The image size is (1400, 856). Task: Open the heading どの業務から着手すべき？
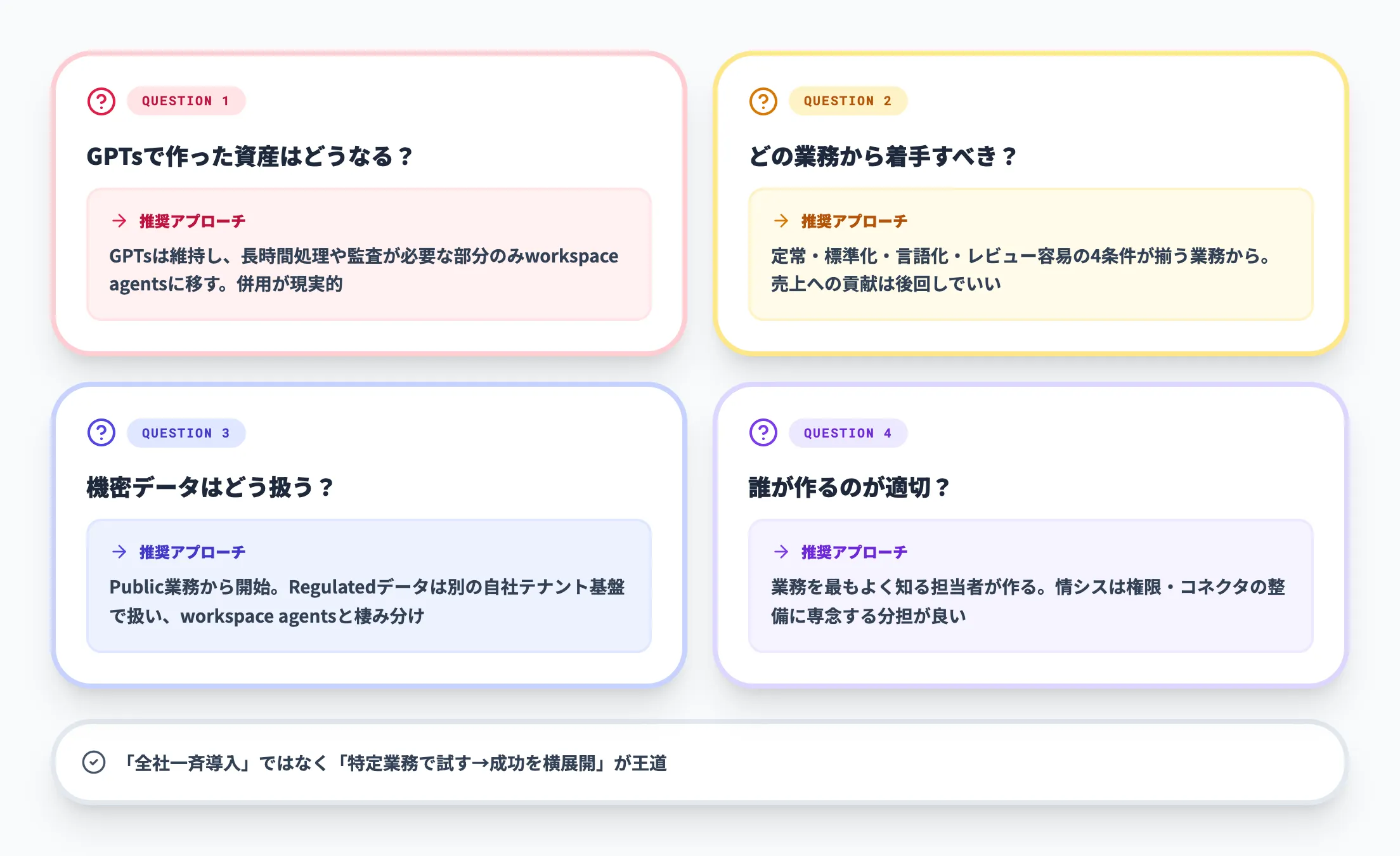pos(882,155)
